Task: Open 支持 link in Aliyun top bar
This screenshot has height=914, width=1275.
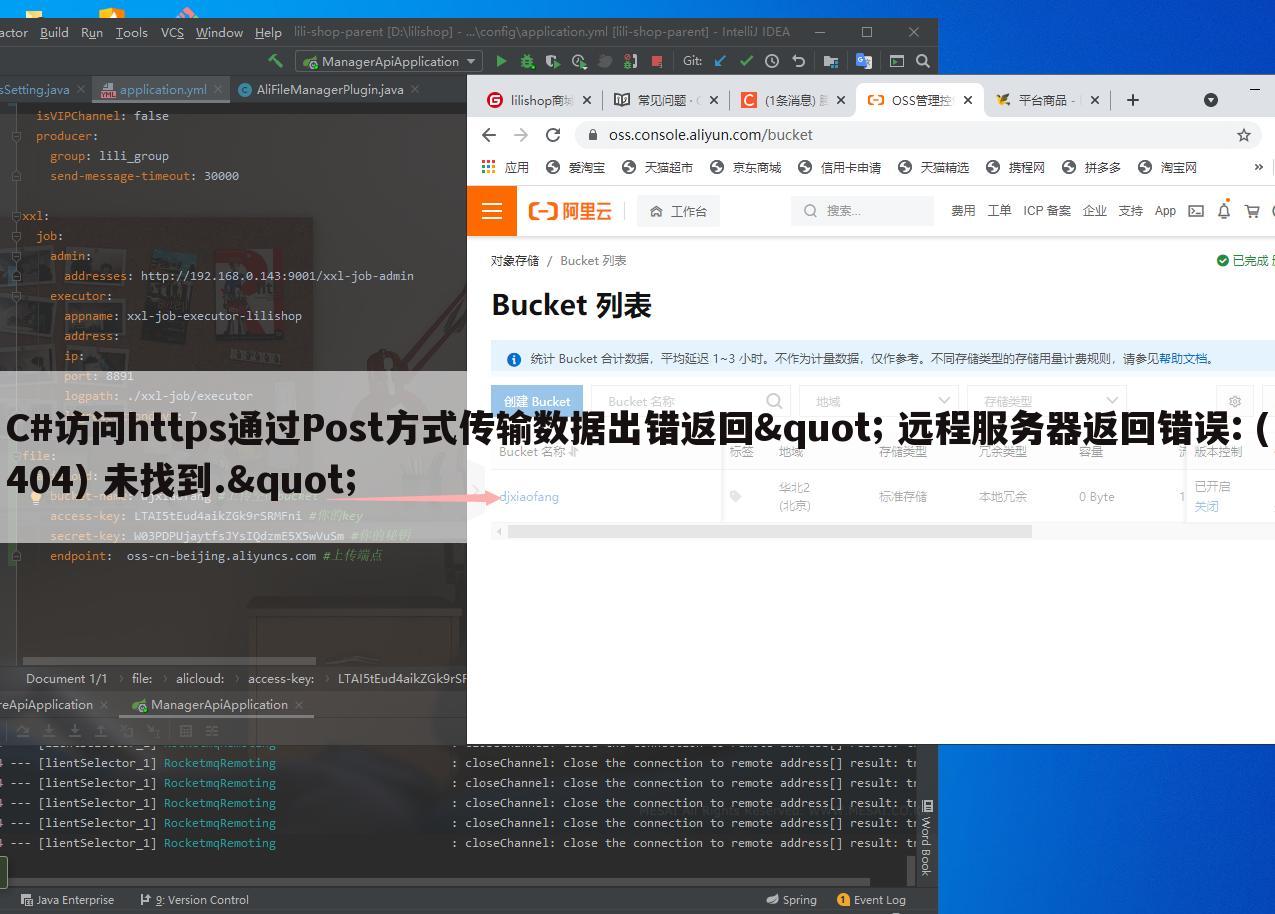Action: coord(1130,211)
